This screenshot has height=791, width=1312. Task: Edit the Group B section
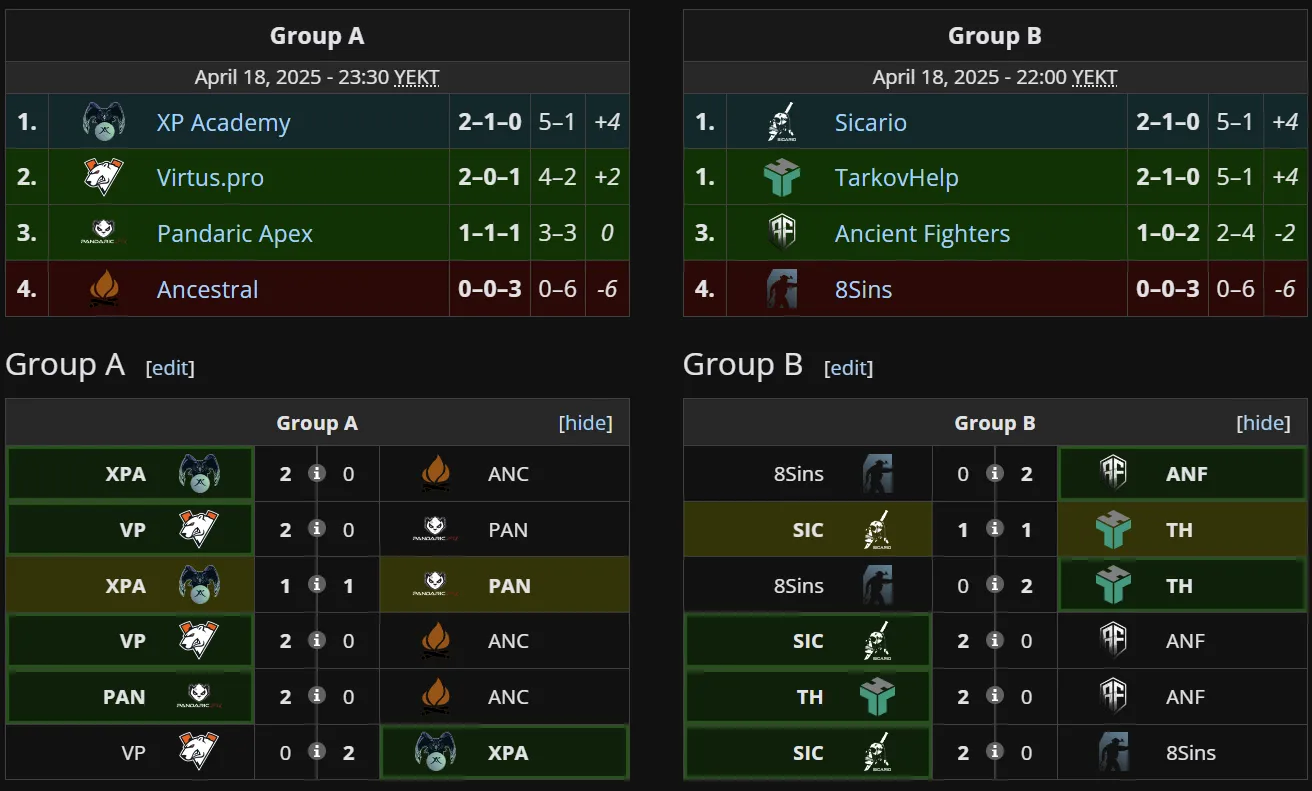(x=848, y=368)
